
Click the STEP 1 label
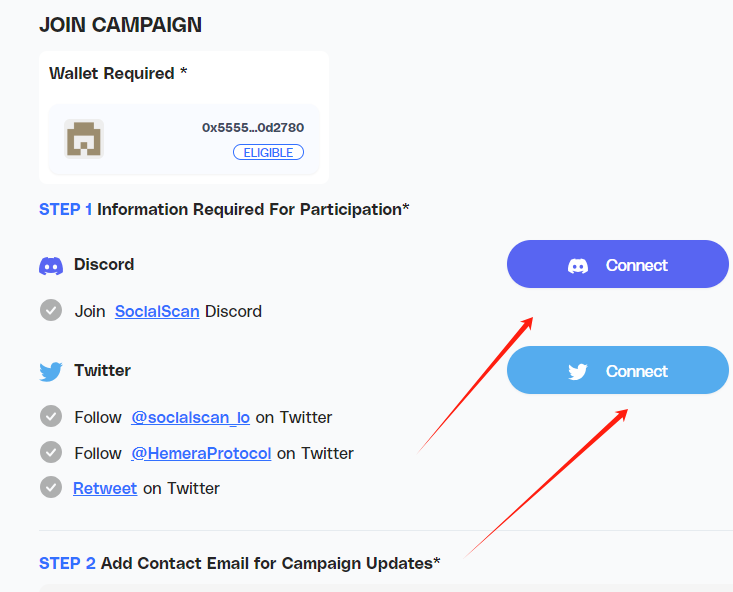(x=66, y=209)
